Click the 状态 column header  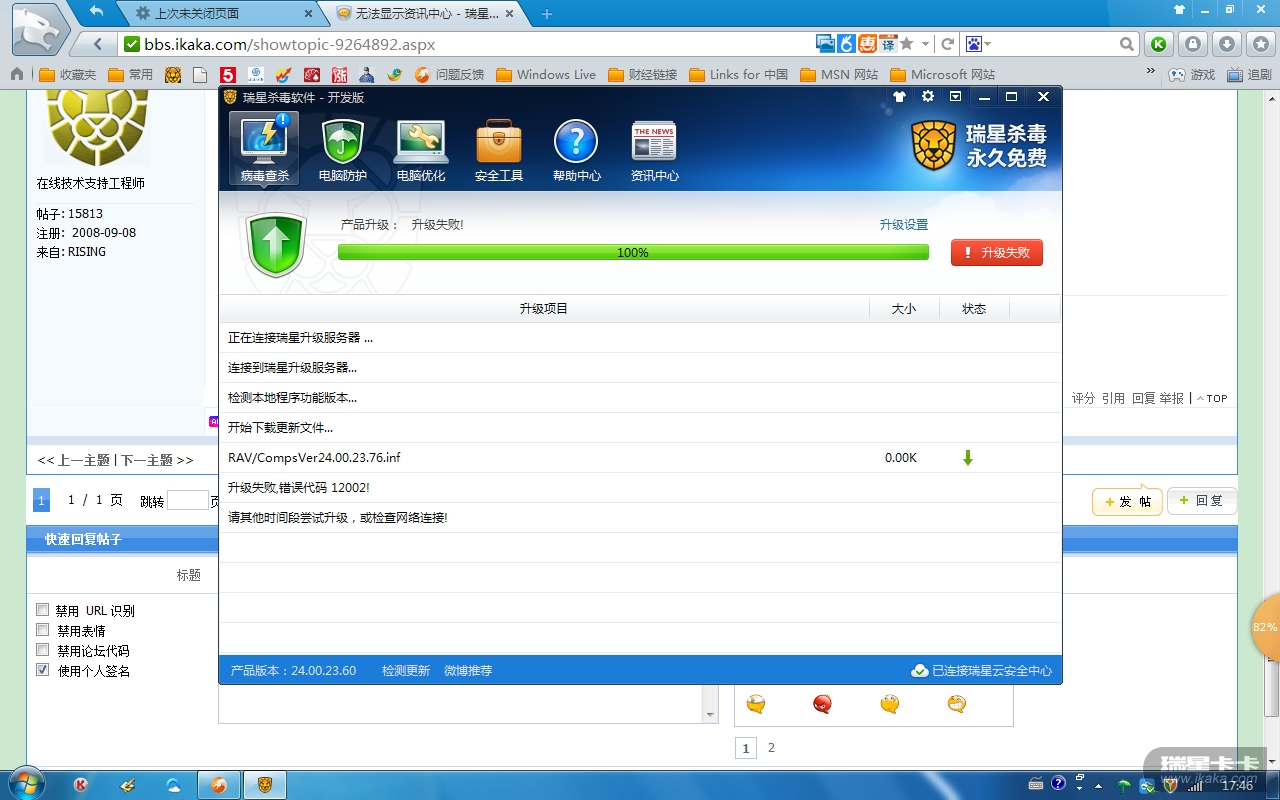click(x=974, y=309)
